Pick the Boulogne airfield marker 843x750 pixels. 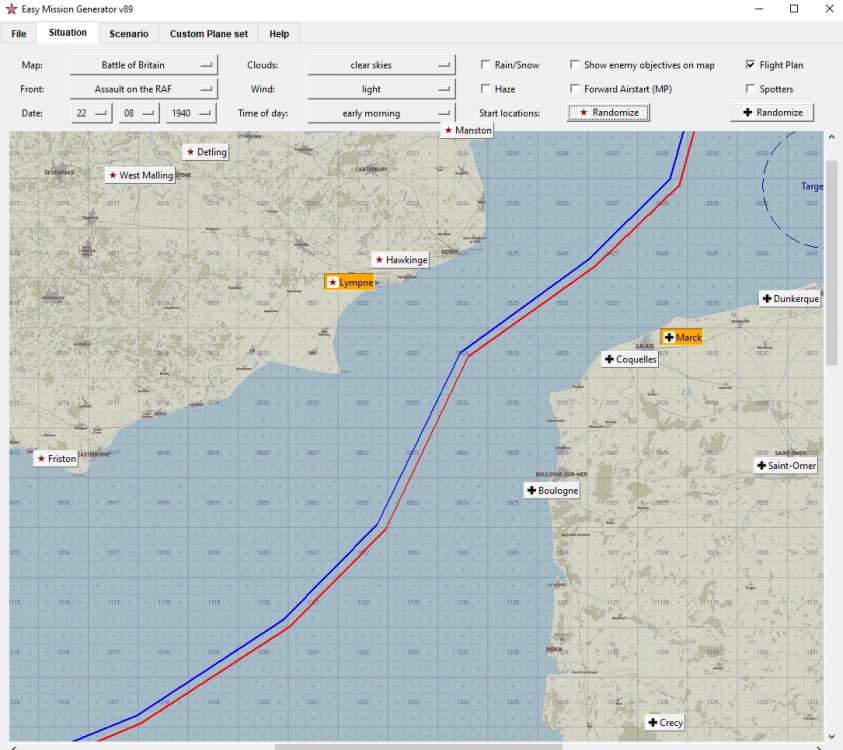click(552, 490)
